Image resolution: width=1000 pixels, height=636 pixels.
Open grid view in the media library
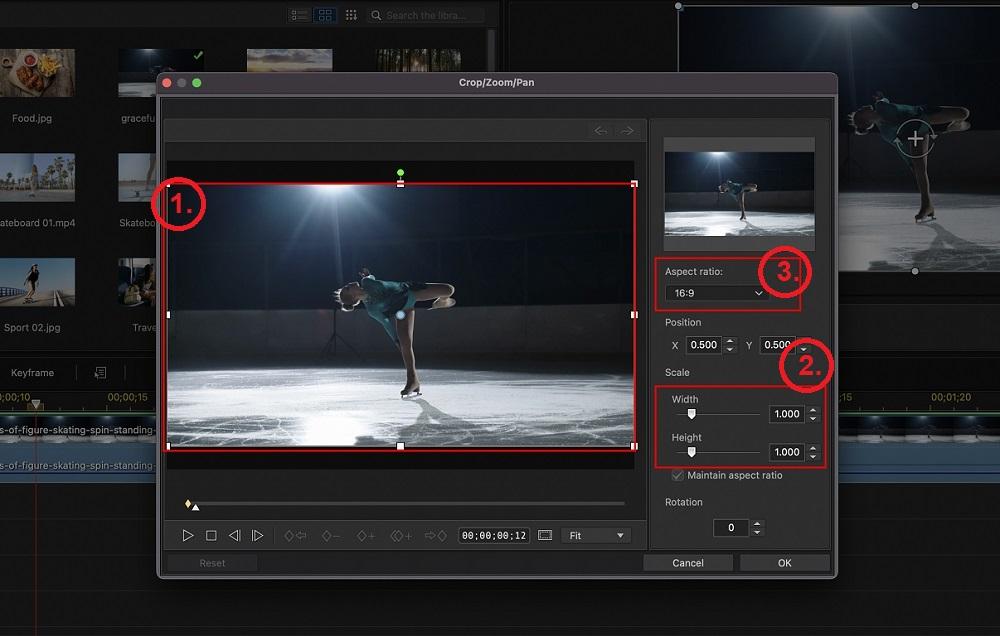(x=324, y=14)
